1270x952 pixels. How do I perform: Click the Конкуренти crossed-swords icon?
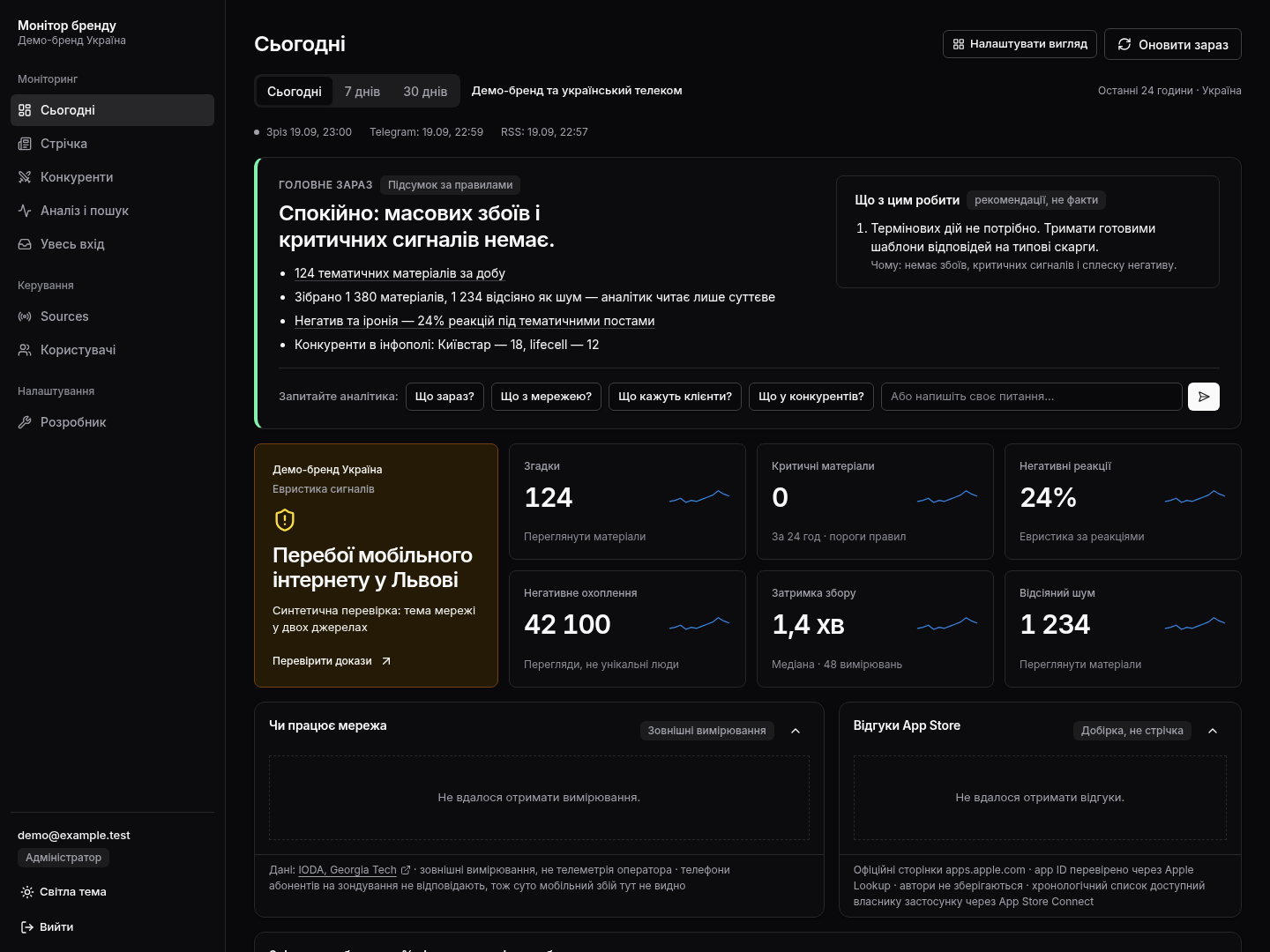click(x=25, y=177)
